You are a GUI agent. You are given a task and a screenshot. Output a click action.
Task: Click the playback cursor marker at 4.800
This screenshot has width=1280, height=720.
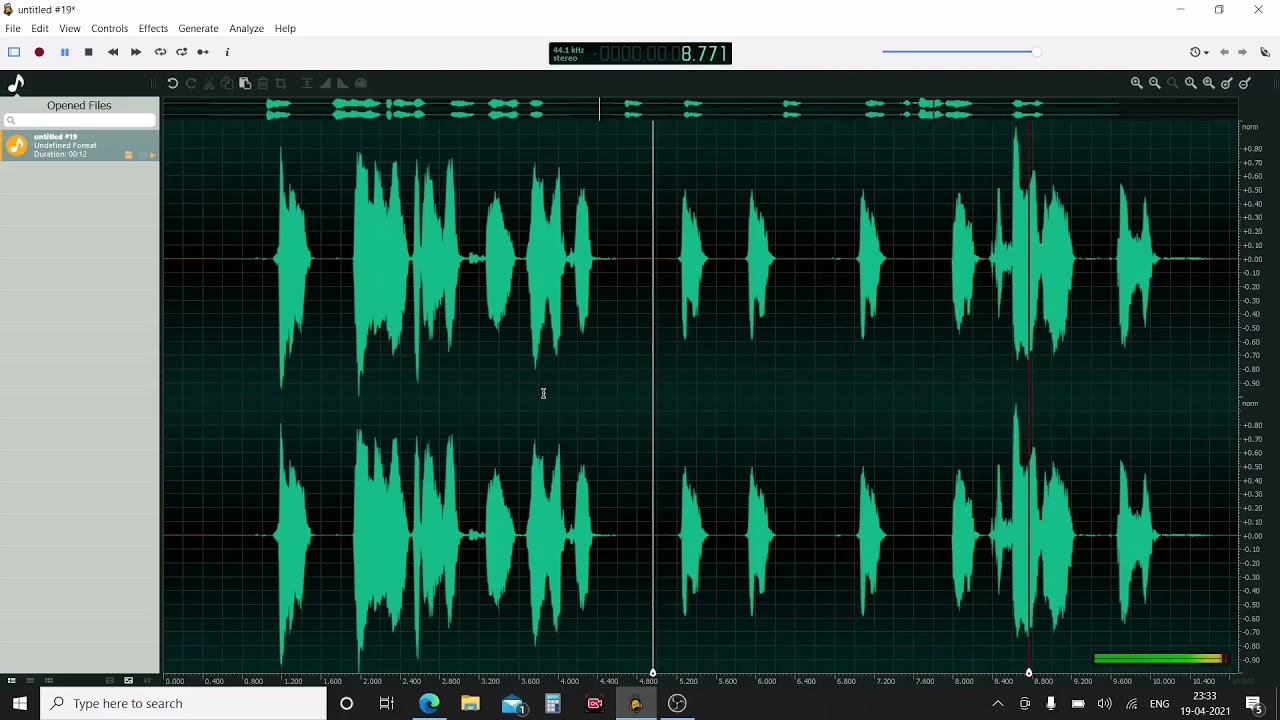click(653, 673)
